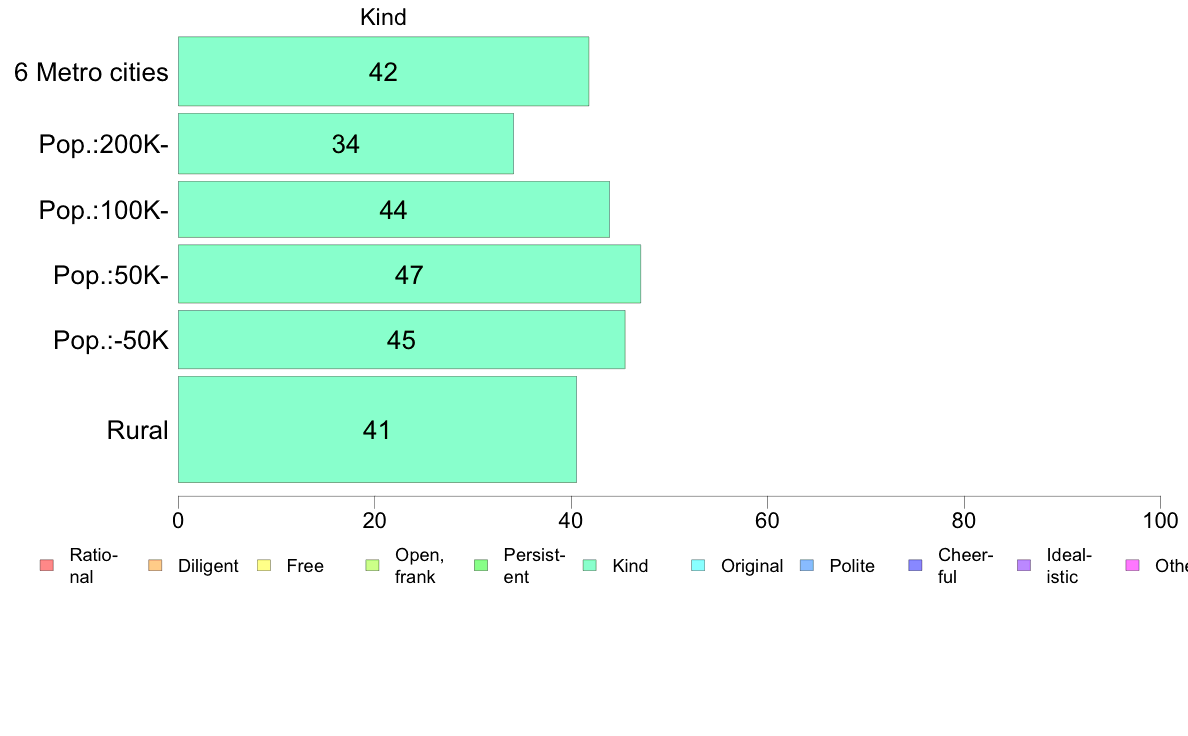The height and width of the screenshot is (736, 1188).
Task: Click the Open, frank legend swatch
Action: (372, 565)
